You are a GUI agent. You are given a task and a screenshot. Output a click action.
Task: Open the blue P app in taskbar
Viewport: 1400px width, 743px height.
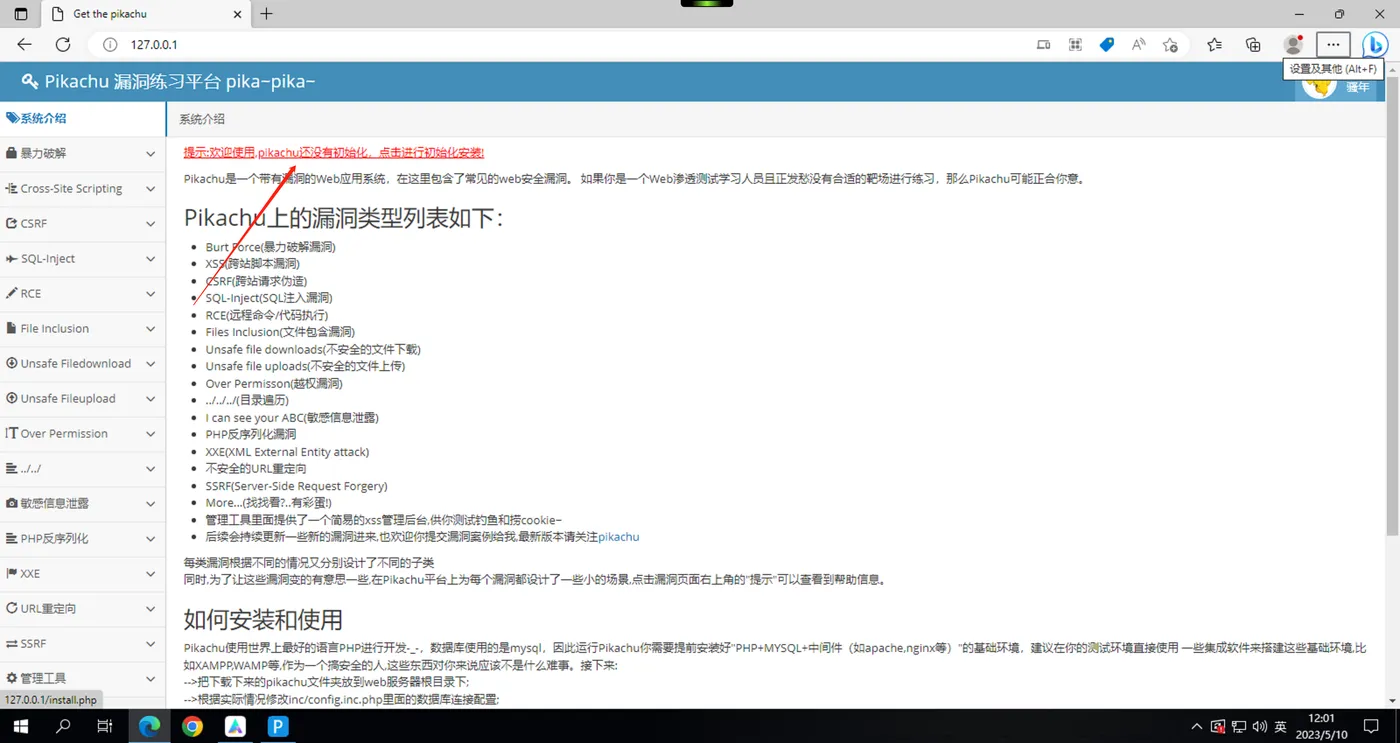tap(278, 727)
